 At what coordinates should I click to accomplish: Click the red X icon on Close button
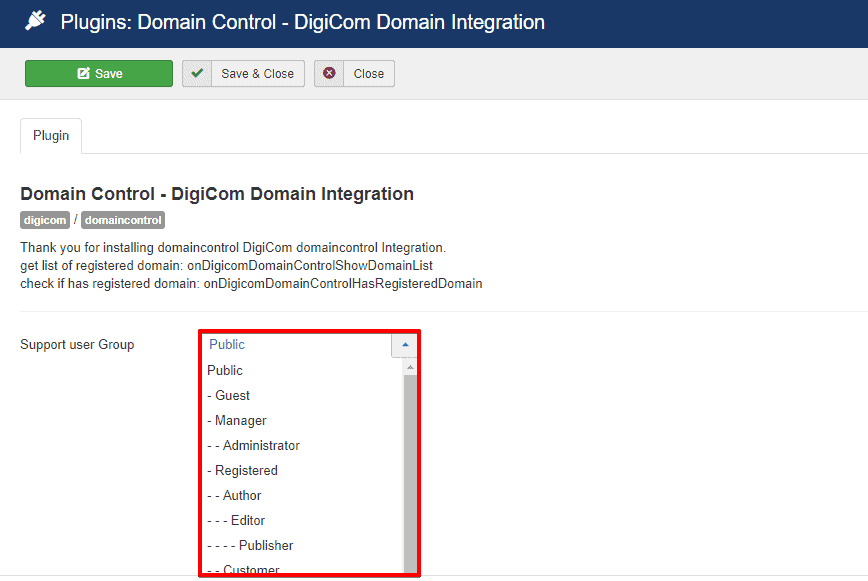[328, 73]
